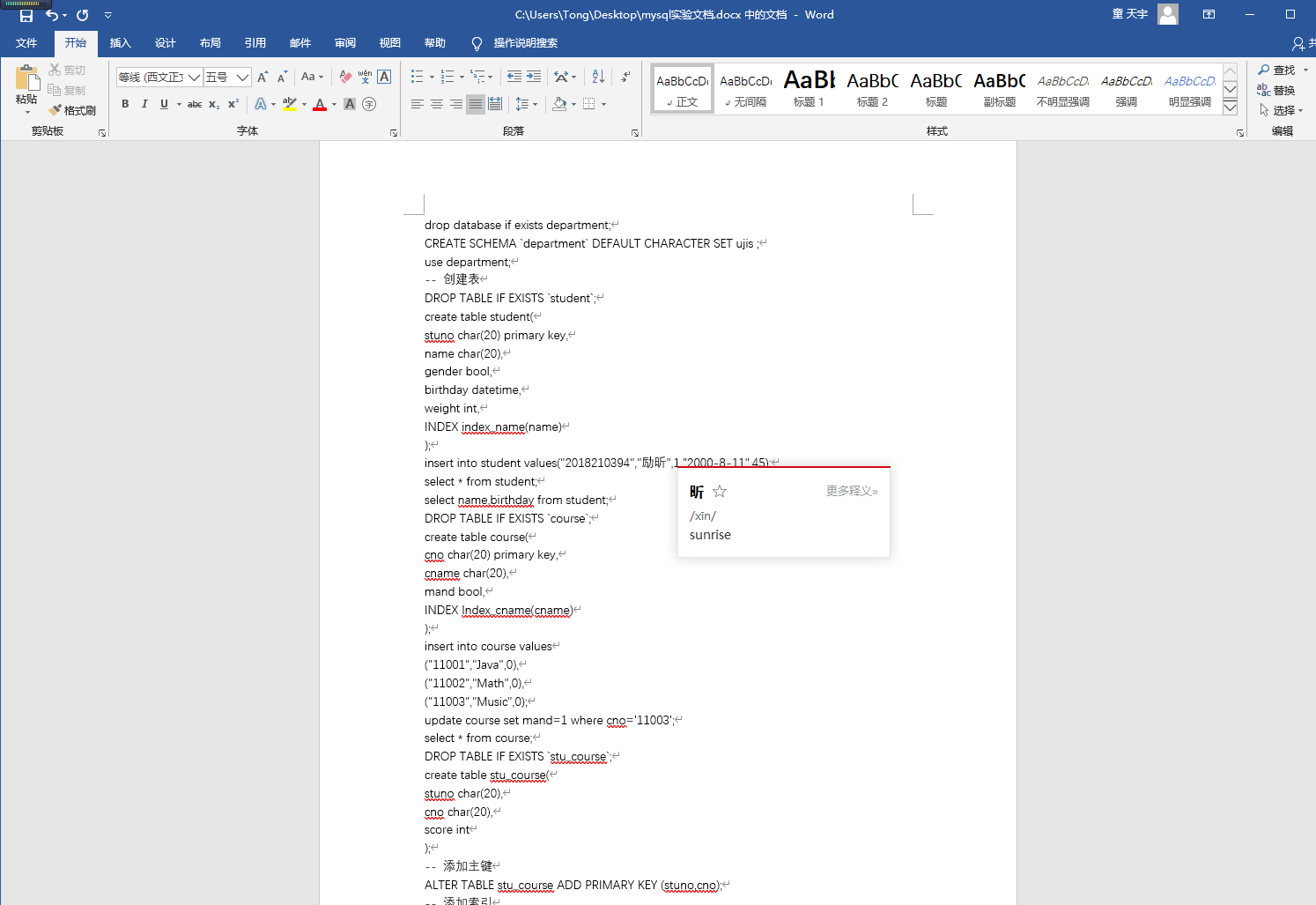This screenshot has height=905, width=1316.
Task: Switch to the 布局 ribbon tab
Action: pos(210,43)
